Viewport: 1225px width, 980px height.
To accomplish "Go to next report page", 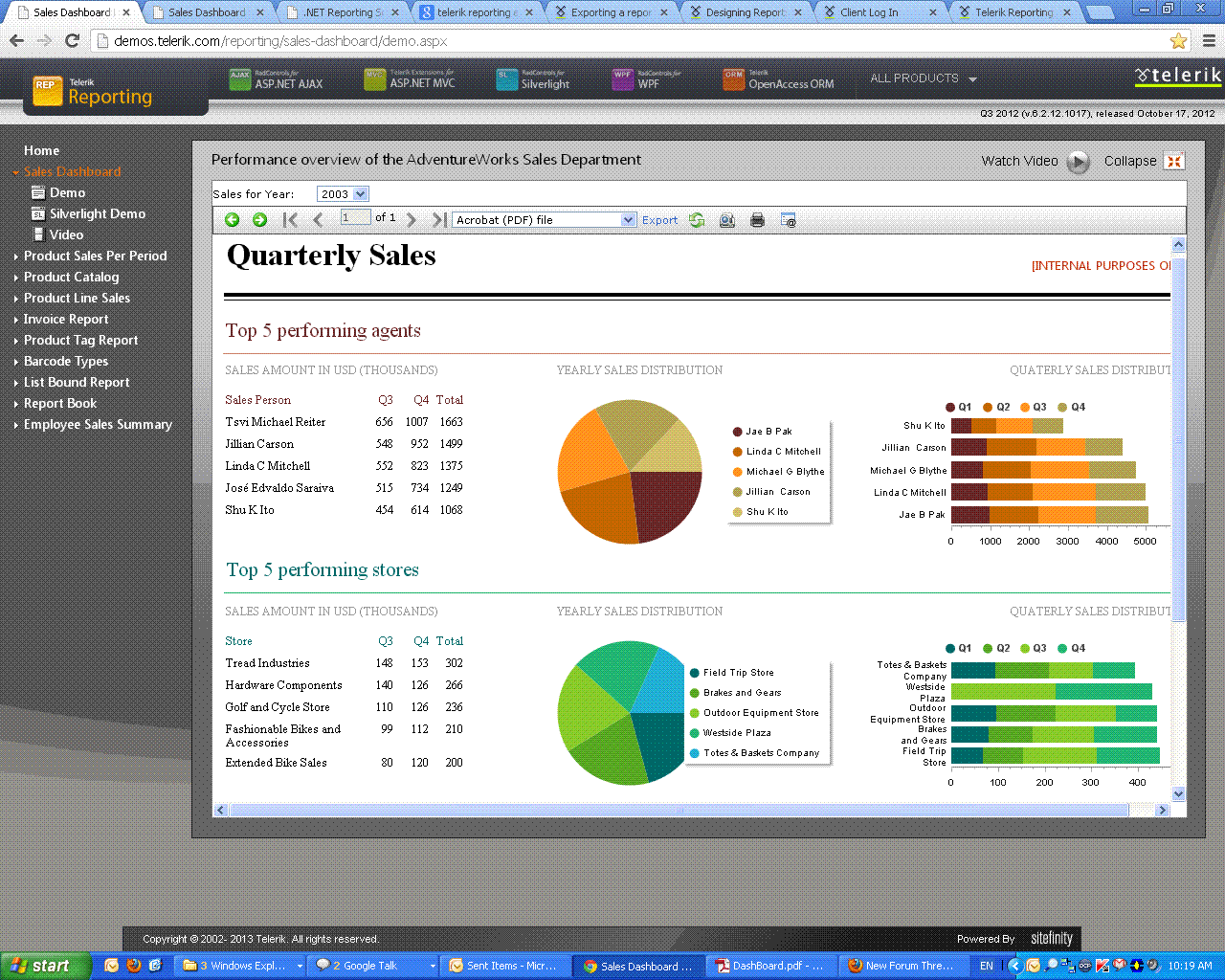I will tap(412, 220).
